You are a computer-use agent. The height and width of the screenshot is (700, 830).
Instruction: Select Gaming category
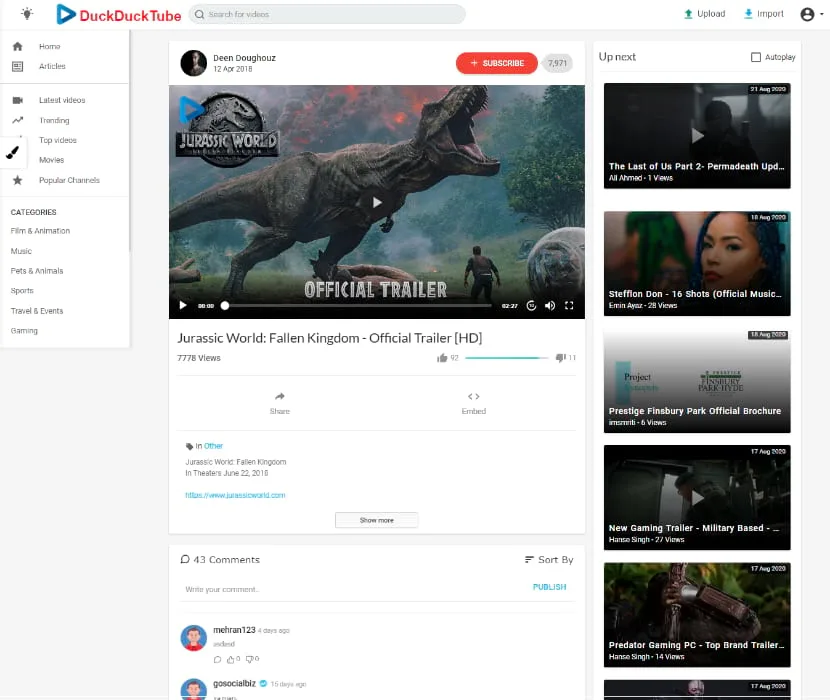(24, 330)
